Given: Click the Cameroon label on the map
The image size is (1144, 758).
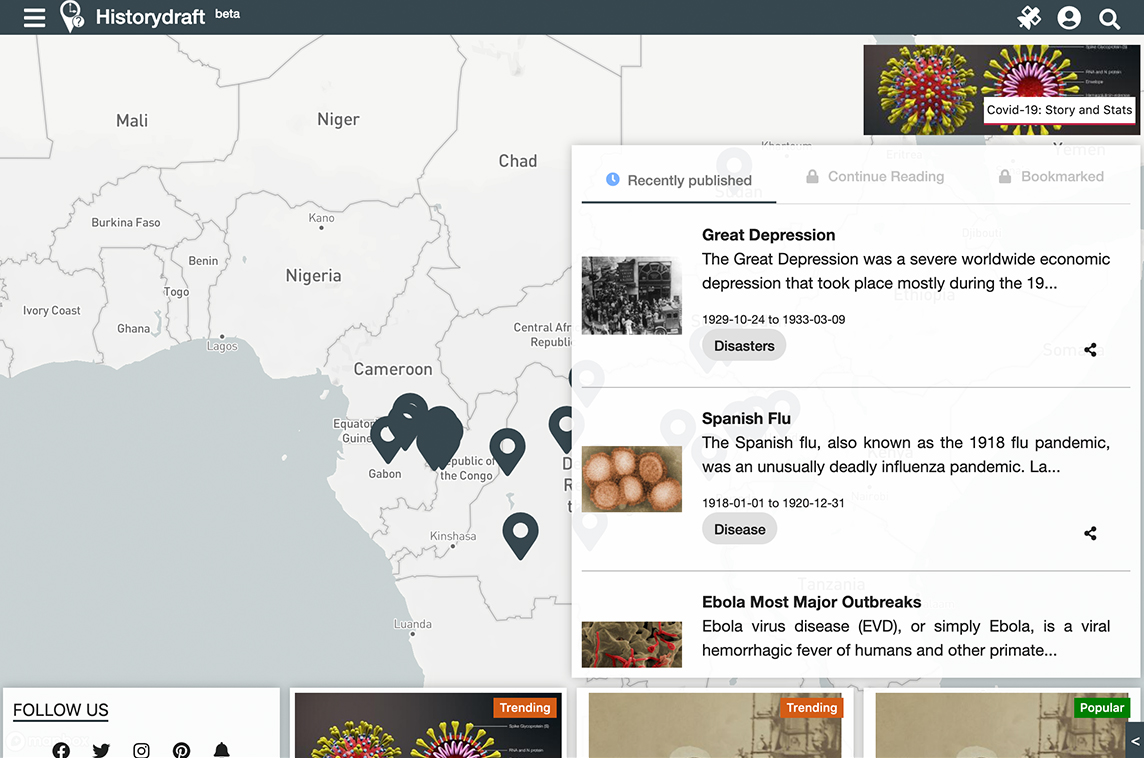Looking at the screenshot, I should click(x=393, y=369).
